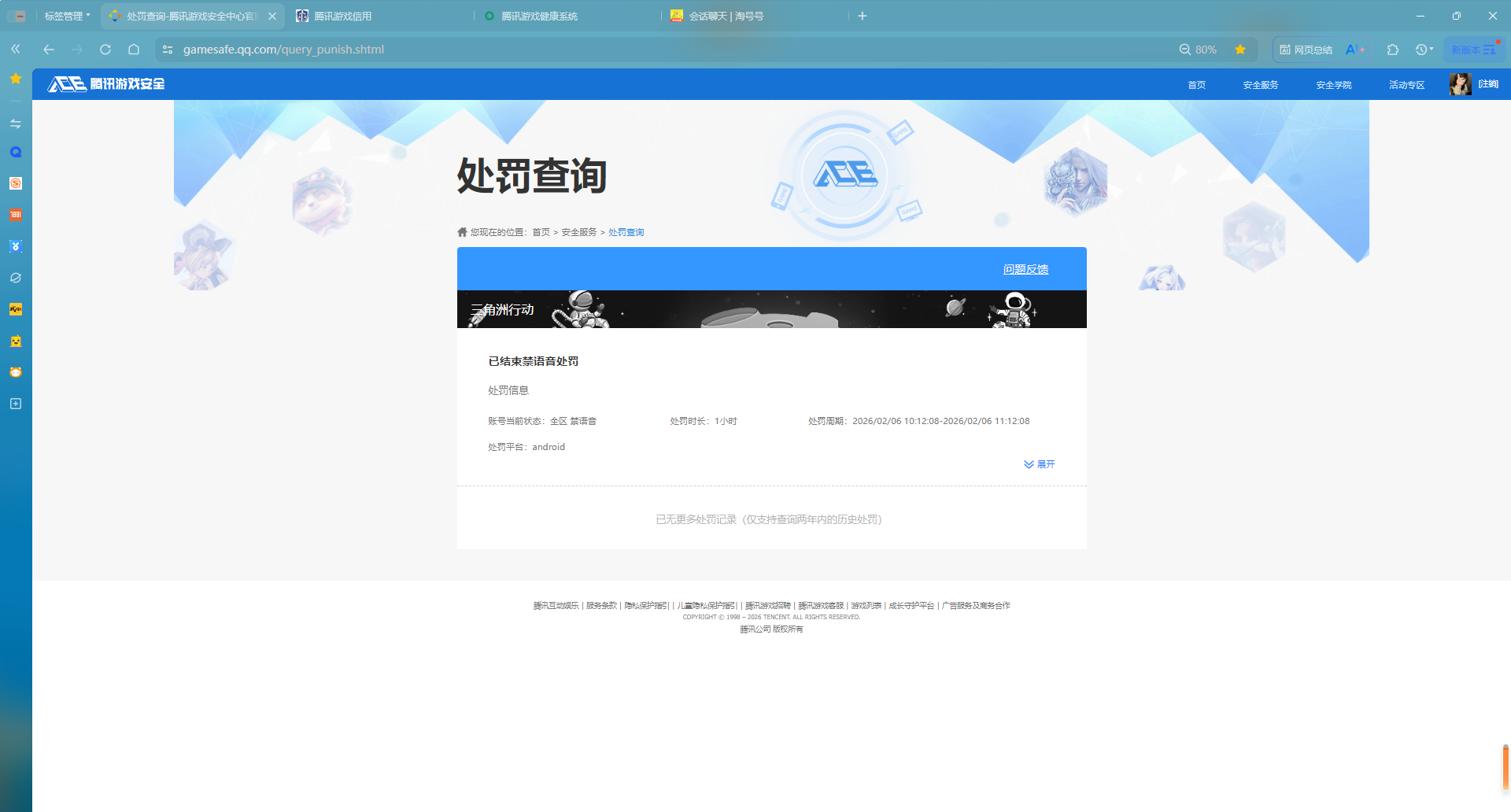Open the blue Q sidebar app icon
Image resolution: width=1511 pixels, height=812 pixels.
16,152
